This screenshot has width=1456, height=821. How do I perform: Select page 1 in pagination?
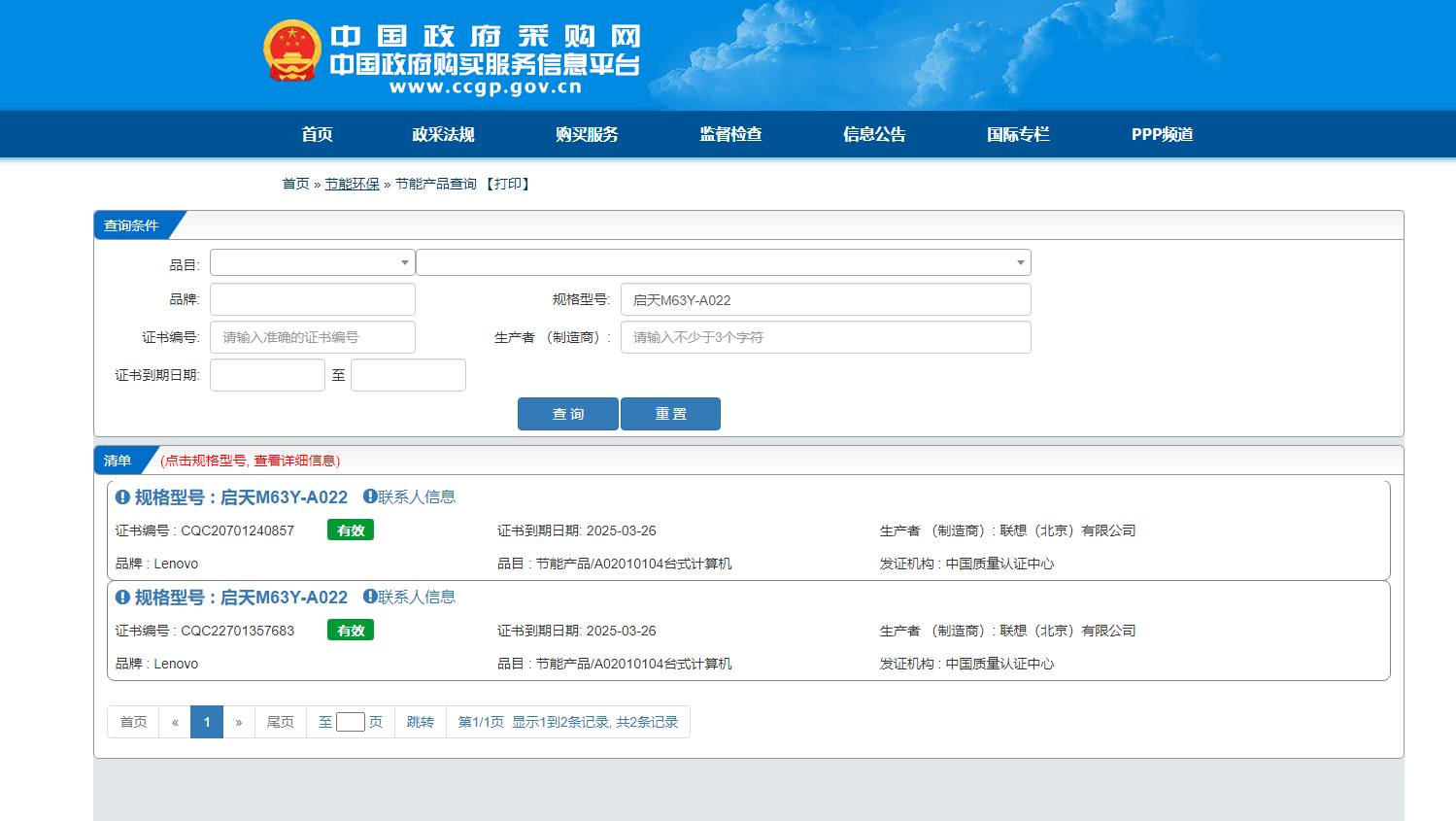tap(207, 722)
